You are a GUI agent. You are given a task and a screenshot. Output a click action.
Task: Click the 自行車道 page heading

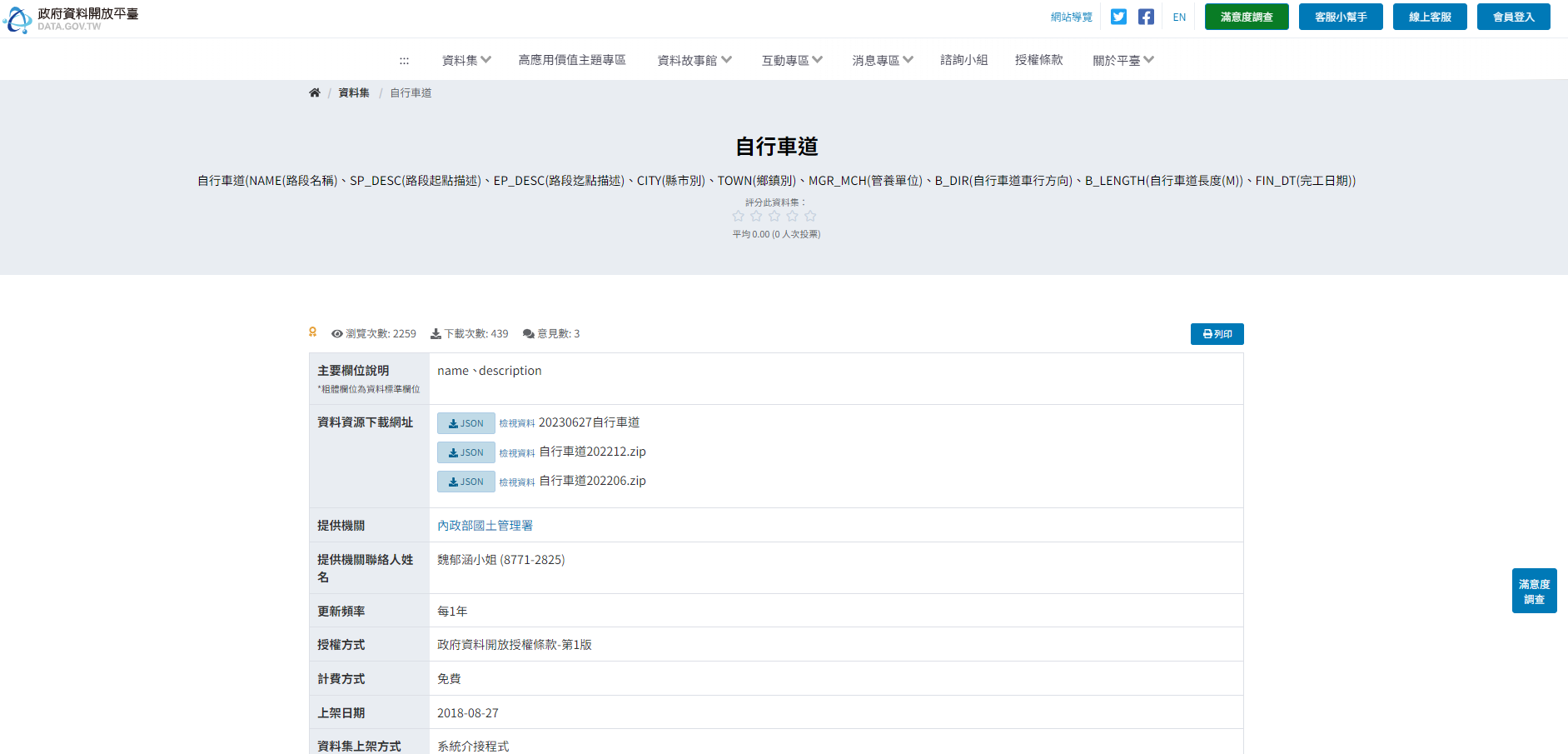(x=776, y=147)
